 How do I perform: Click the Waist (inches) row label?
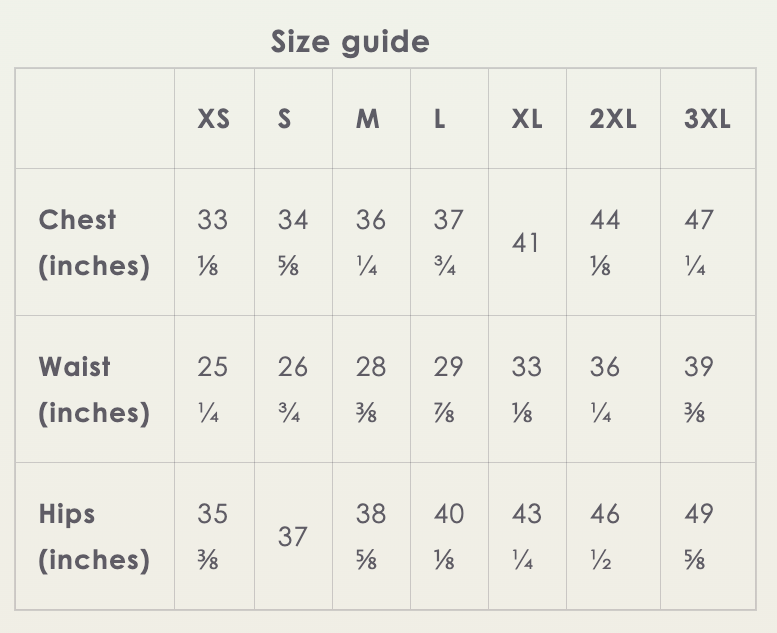coord(94,390)
